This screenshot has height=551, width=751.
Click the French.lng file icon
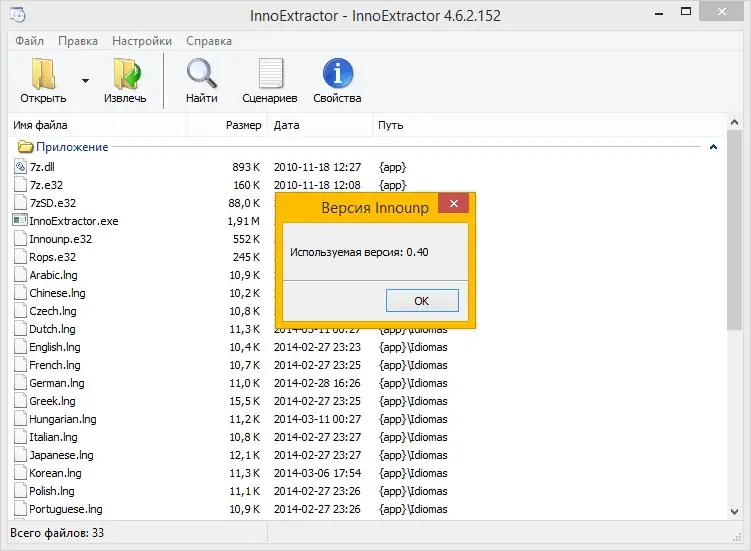click(x=20, y=365)
